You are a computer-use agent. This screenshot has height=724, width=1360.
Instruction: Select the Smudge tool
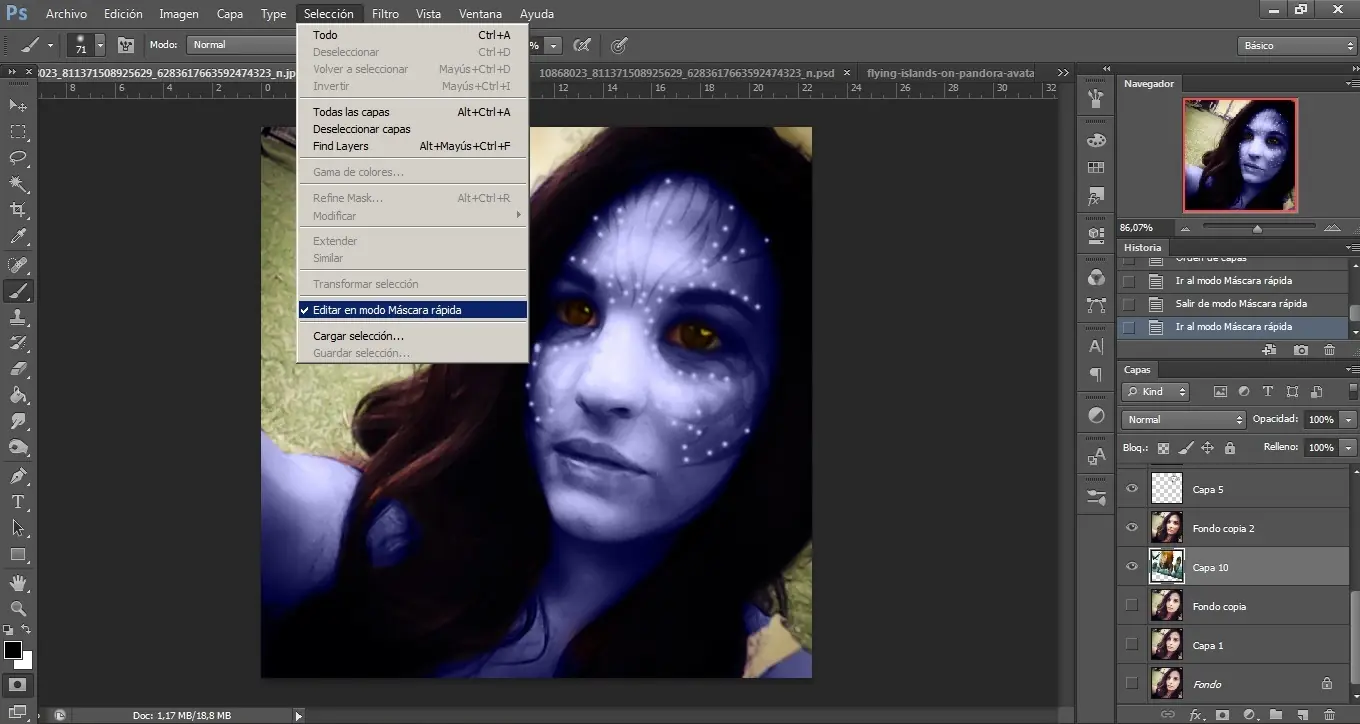(x=18, y=421)
